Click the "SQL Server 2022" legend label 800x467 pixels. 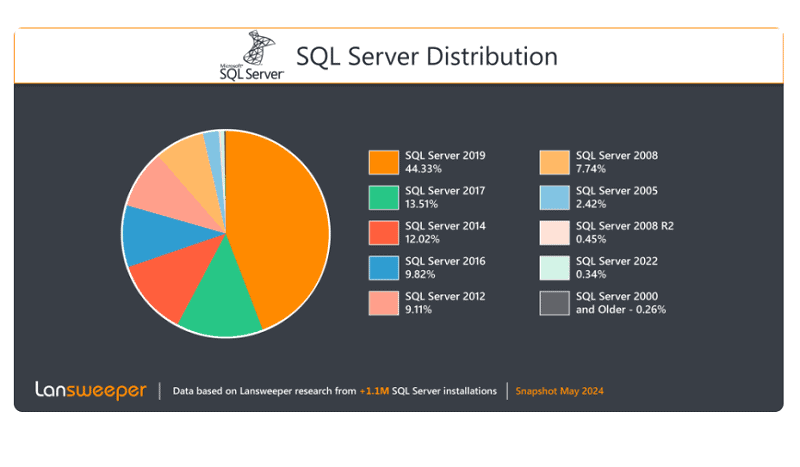pos(617,261)
